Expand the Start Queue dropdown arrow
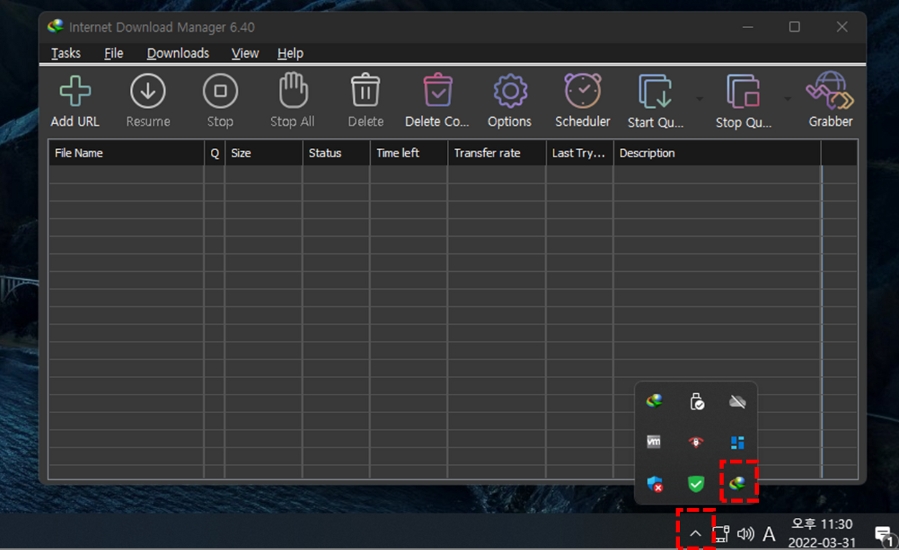The image size is (899, 550). pos(699,99)
